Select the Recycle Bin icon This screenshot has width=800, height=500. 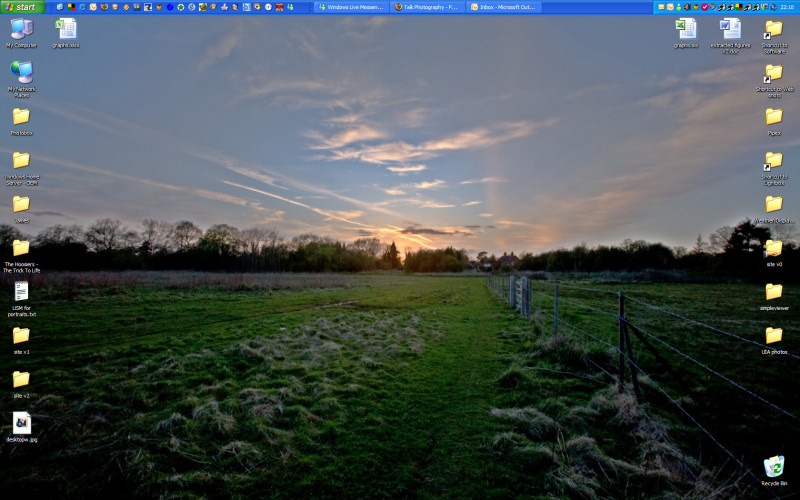773,467
